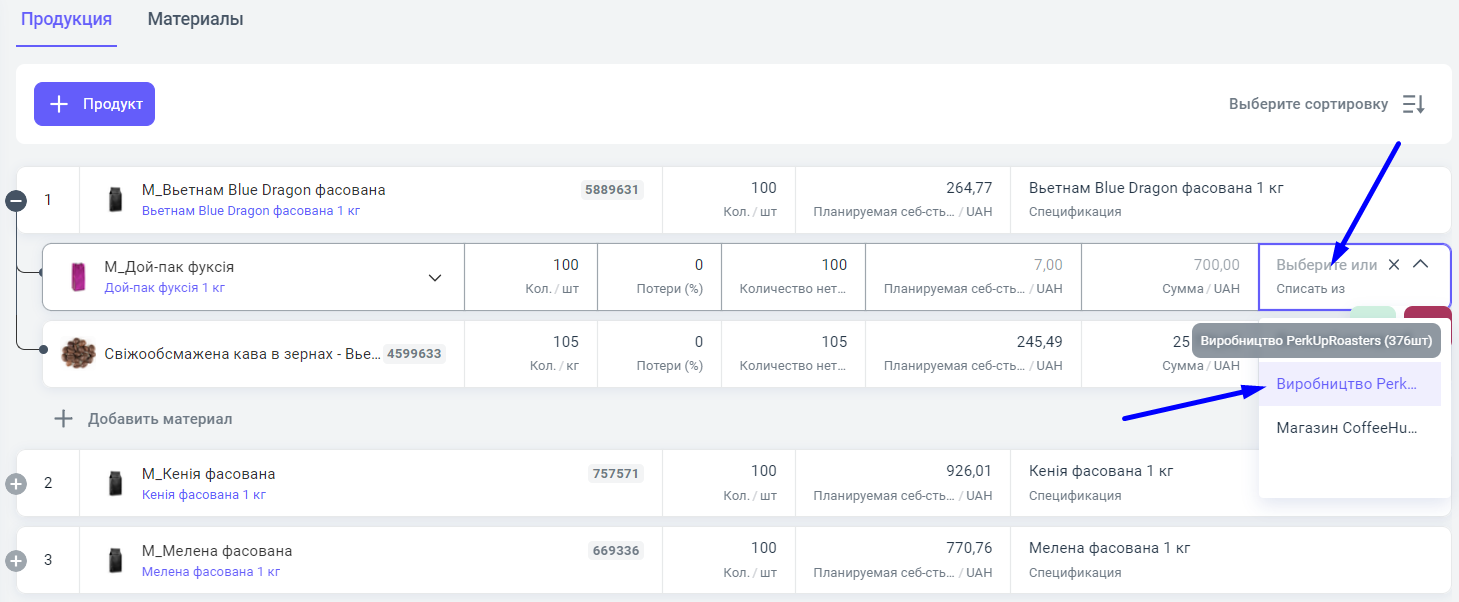Collapse product row 1 materials

point(16,201)
